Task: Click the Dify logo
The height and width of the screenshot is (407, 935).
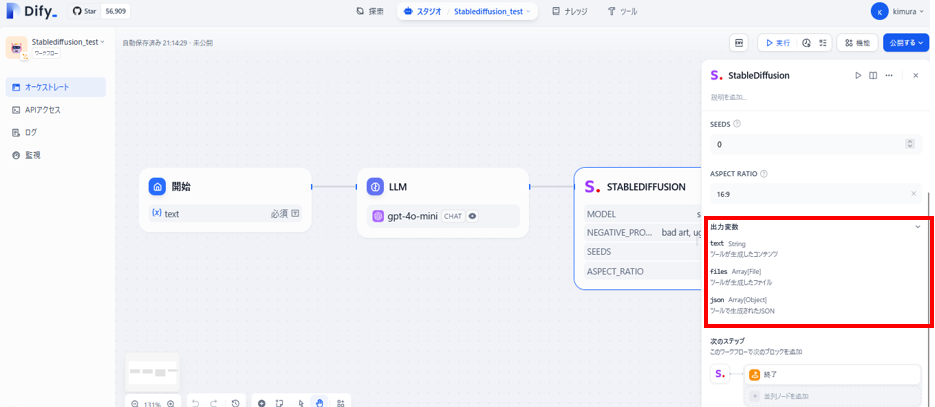Action: (x=32, y=11)
